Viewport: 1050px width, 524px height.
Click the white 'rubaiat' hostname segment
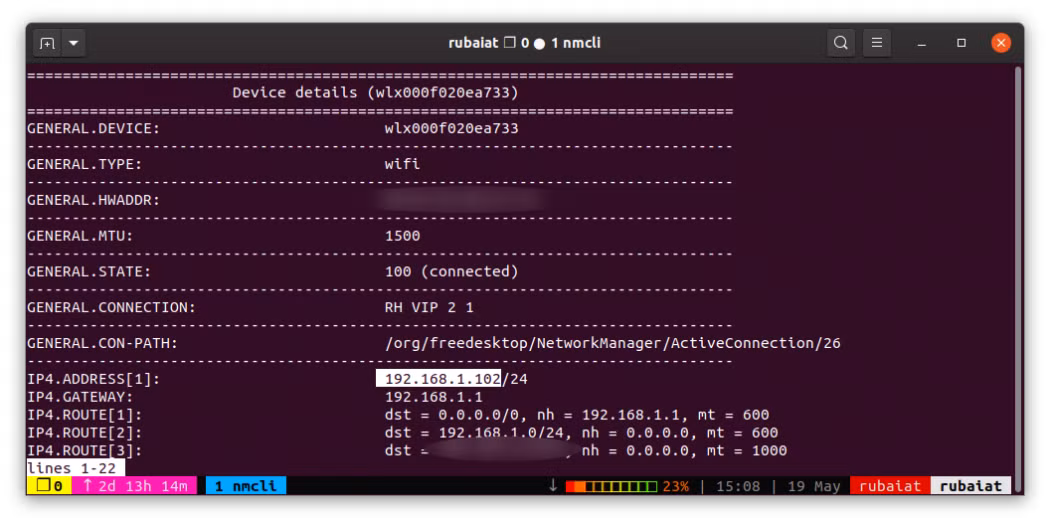tap(971, 486)
